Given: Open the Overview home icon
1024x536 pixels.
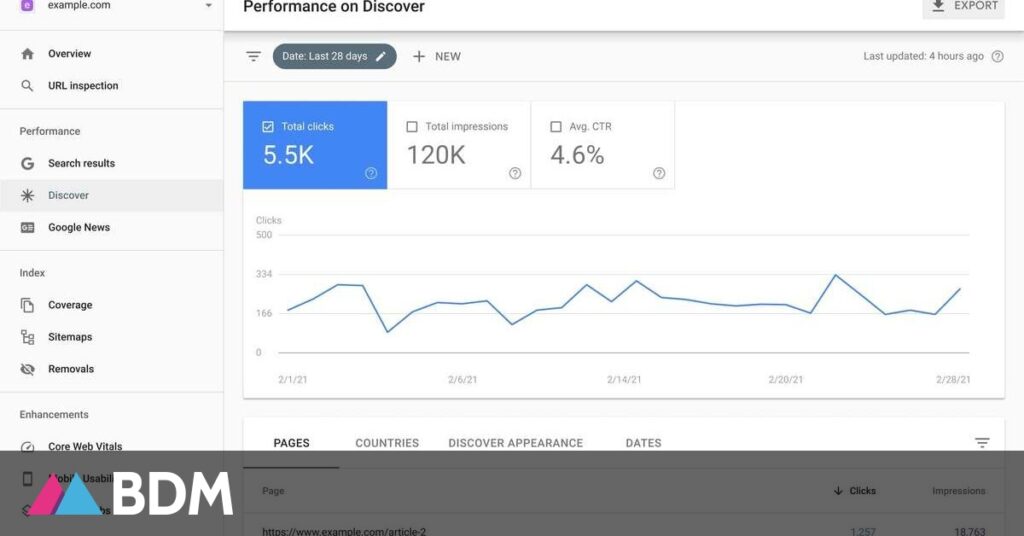Looking at the screenshot, I should pos(27,54).
